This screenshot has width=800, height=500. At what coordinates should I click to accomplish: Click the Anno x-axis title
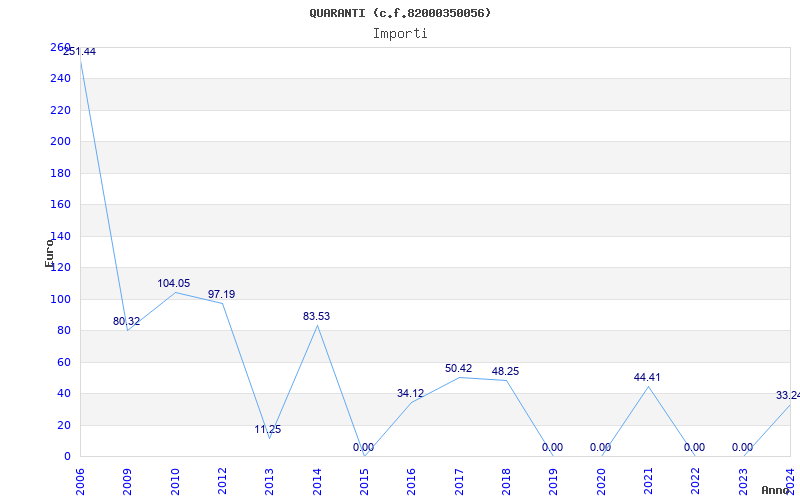[776, 490]
